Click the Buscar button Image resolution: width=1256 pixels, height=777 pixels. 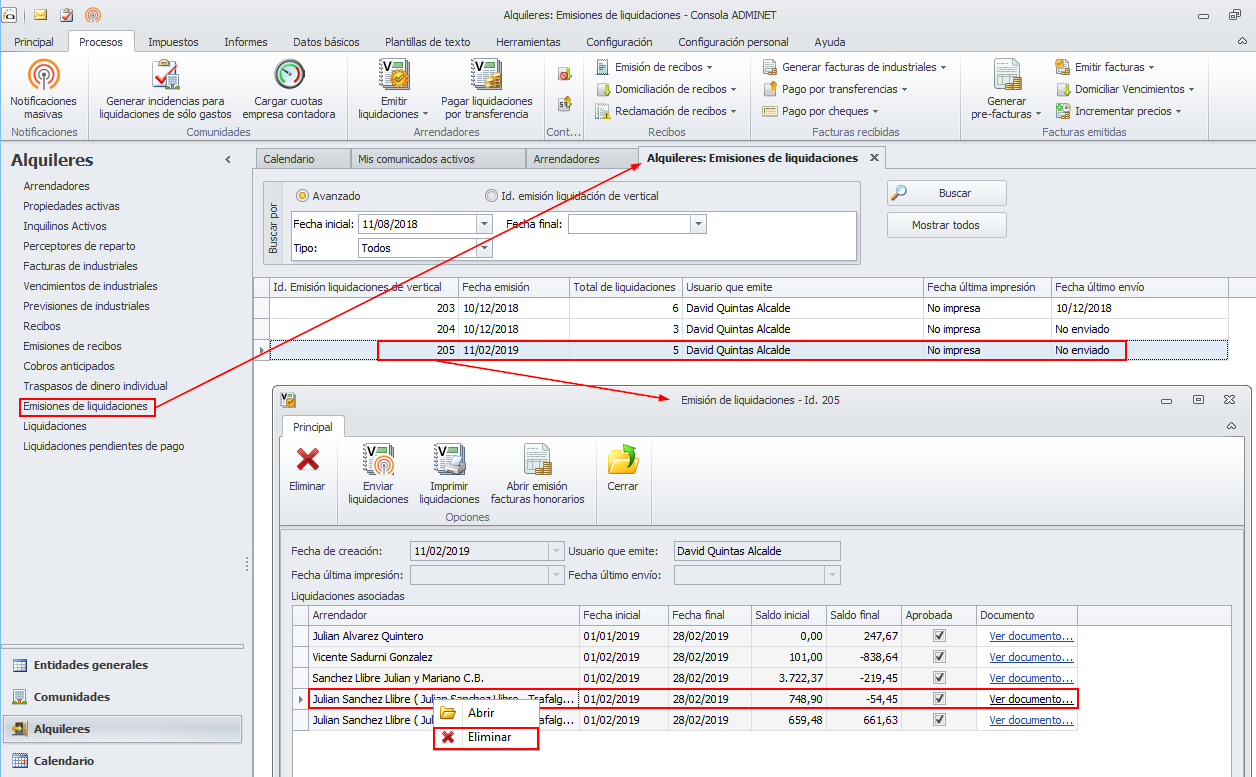[946, 193]
